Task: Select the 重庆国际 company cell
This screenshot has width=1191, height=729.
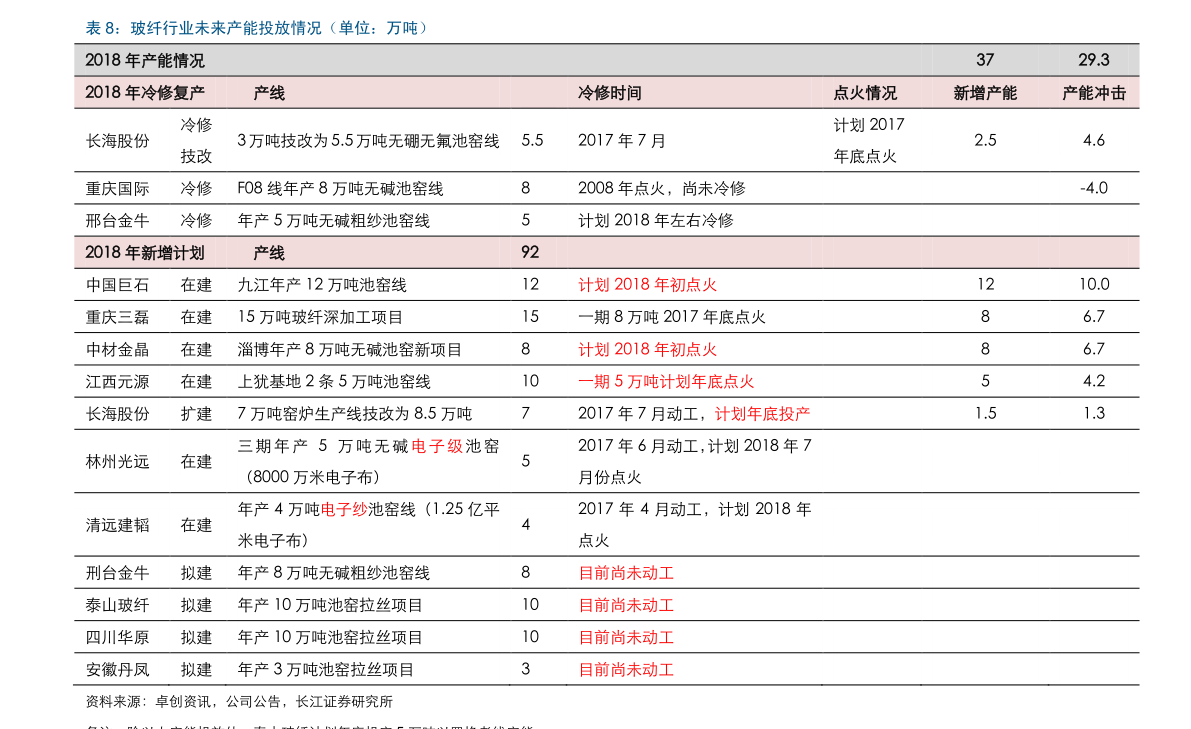Action: 117,188
